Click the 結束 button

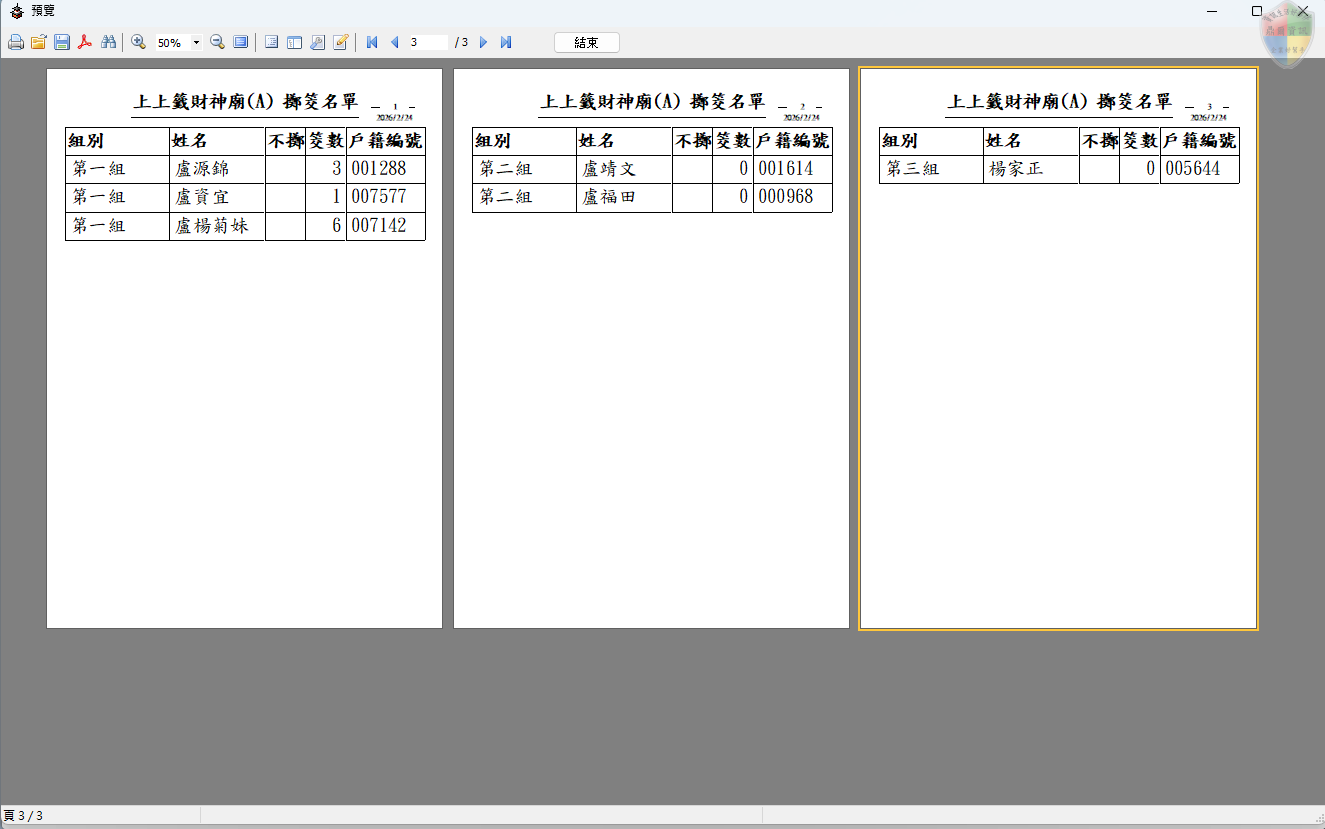pos(586,42)
